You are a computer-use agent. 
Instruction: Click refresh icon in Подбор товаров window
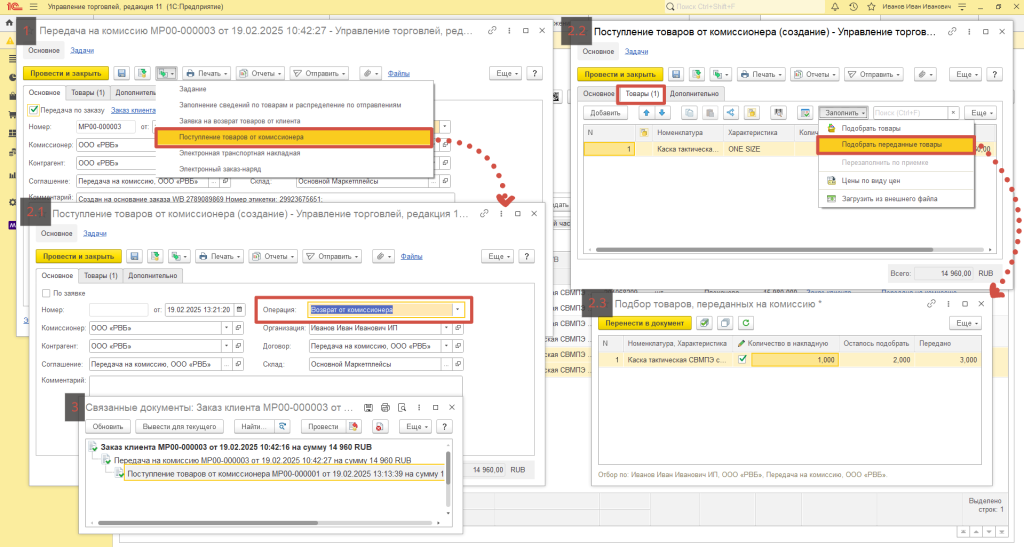pyautogui.click(x=746, y=323)
